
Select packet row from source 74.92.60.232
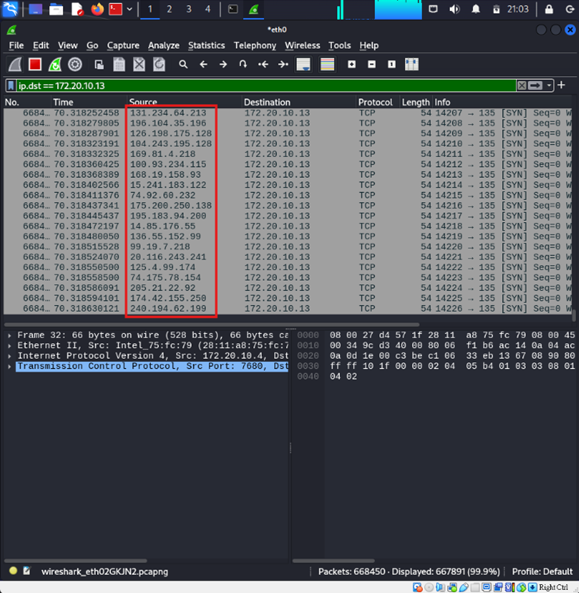(287, 196)
